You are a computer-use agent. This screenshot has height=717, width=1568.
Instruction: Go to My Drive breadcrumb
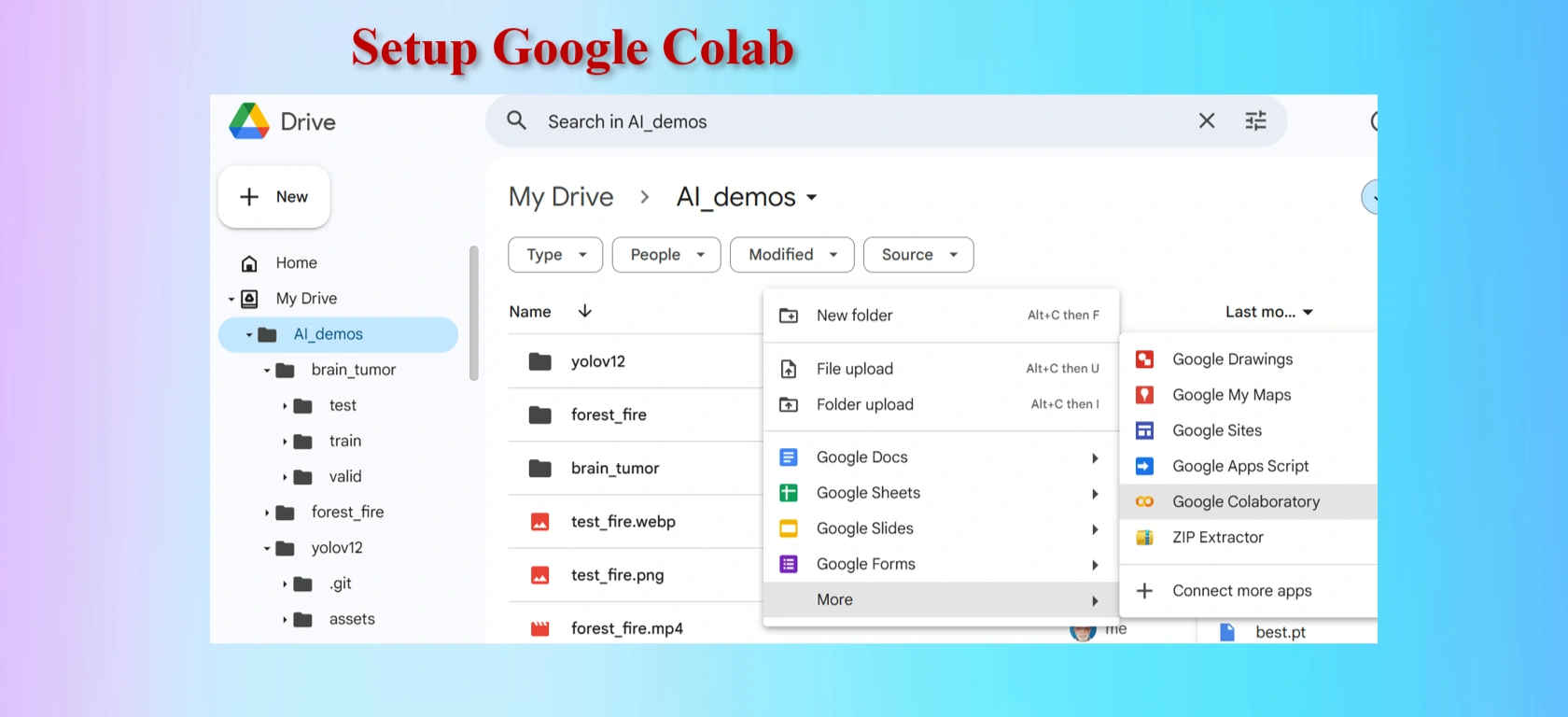point(561,197)
